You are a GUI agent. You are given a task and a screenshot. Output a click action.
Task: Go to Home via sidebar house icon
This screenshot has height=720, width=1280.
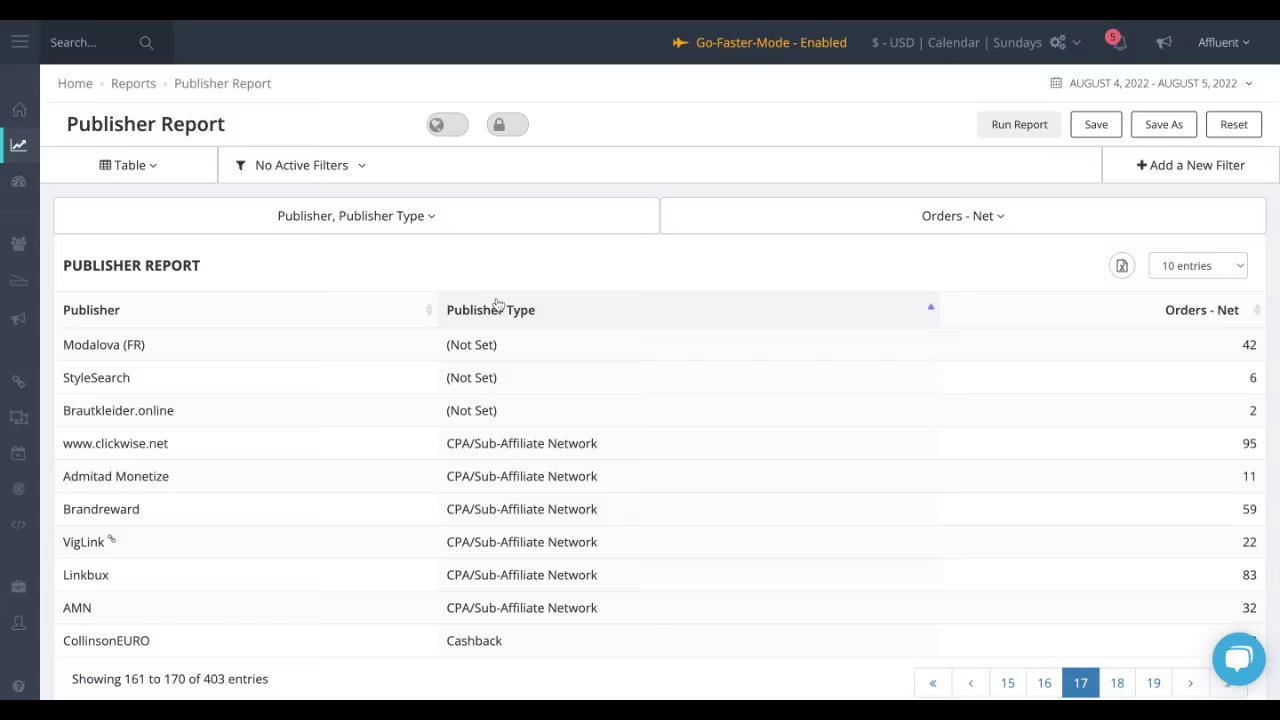tap(19, 109)
